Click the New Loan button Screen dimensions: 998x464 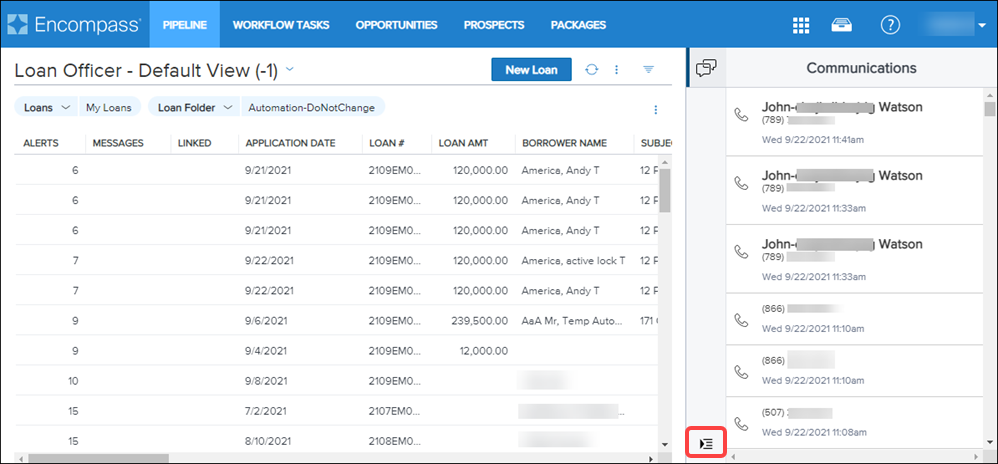coord(531,70)
